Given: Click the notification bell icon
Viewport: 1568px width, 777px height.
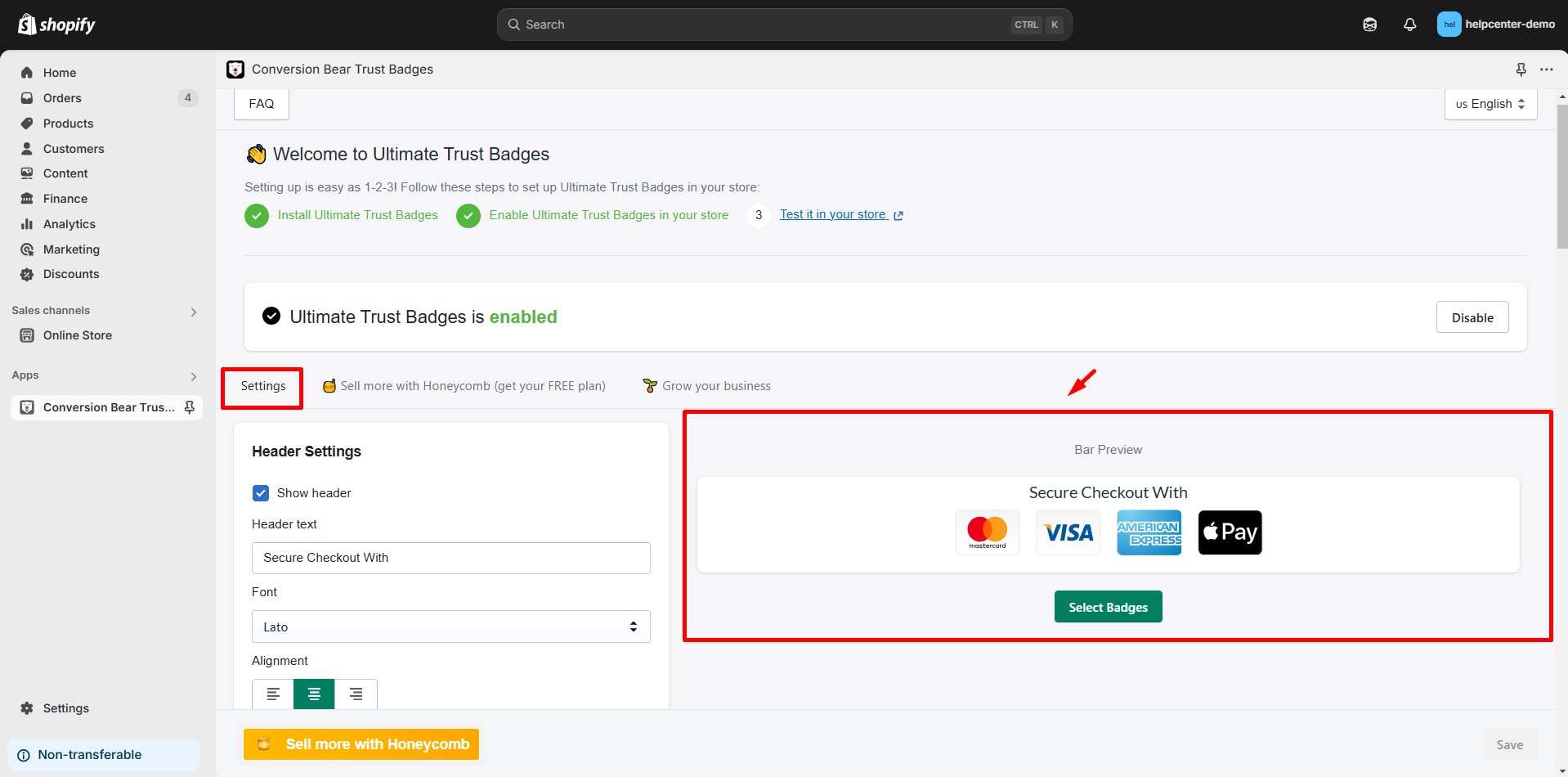Looking at the screenshot, I should 1409,24.
